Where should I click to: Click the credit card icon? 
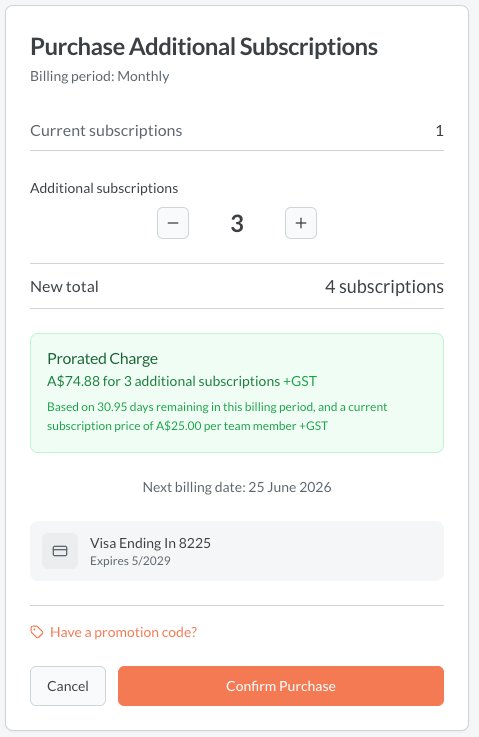point(60,551)
